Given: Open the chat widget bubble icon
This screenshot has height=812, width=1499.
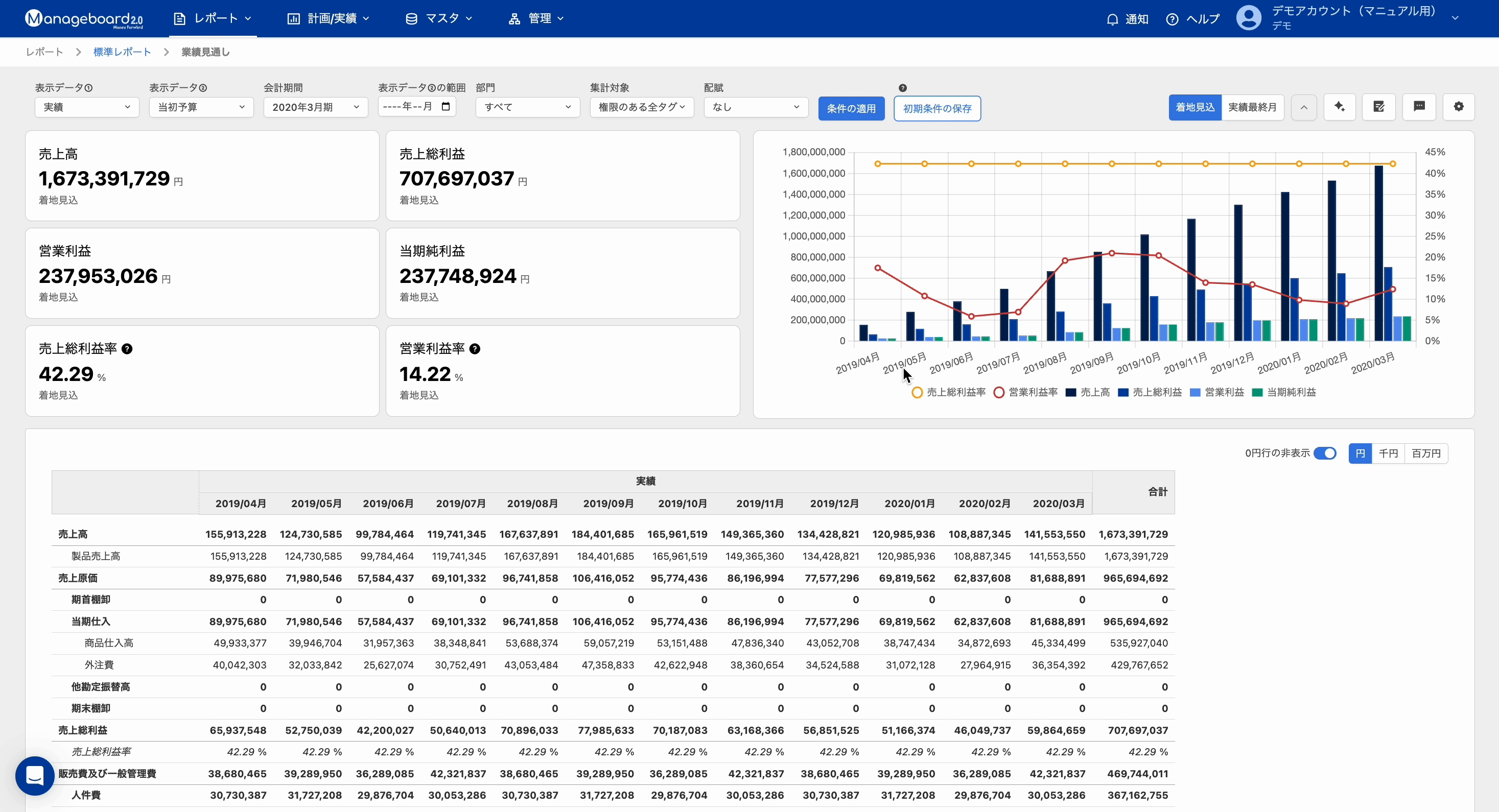Looking at the screenshot, I should click(x=35, y=775).
